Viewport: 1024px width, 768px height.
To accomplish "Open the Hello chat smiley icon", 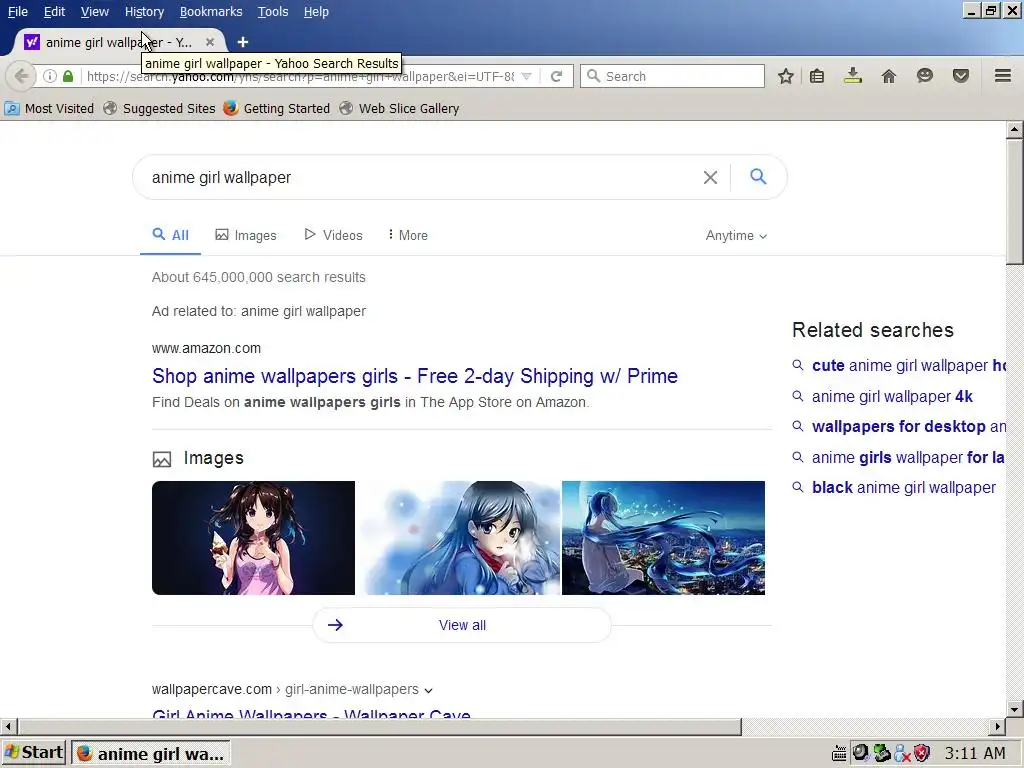I will click(x=925, y=76).
